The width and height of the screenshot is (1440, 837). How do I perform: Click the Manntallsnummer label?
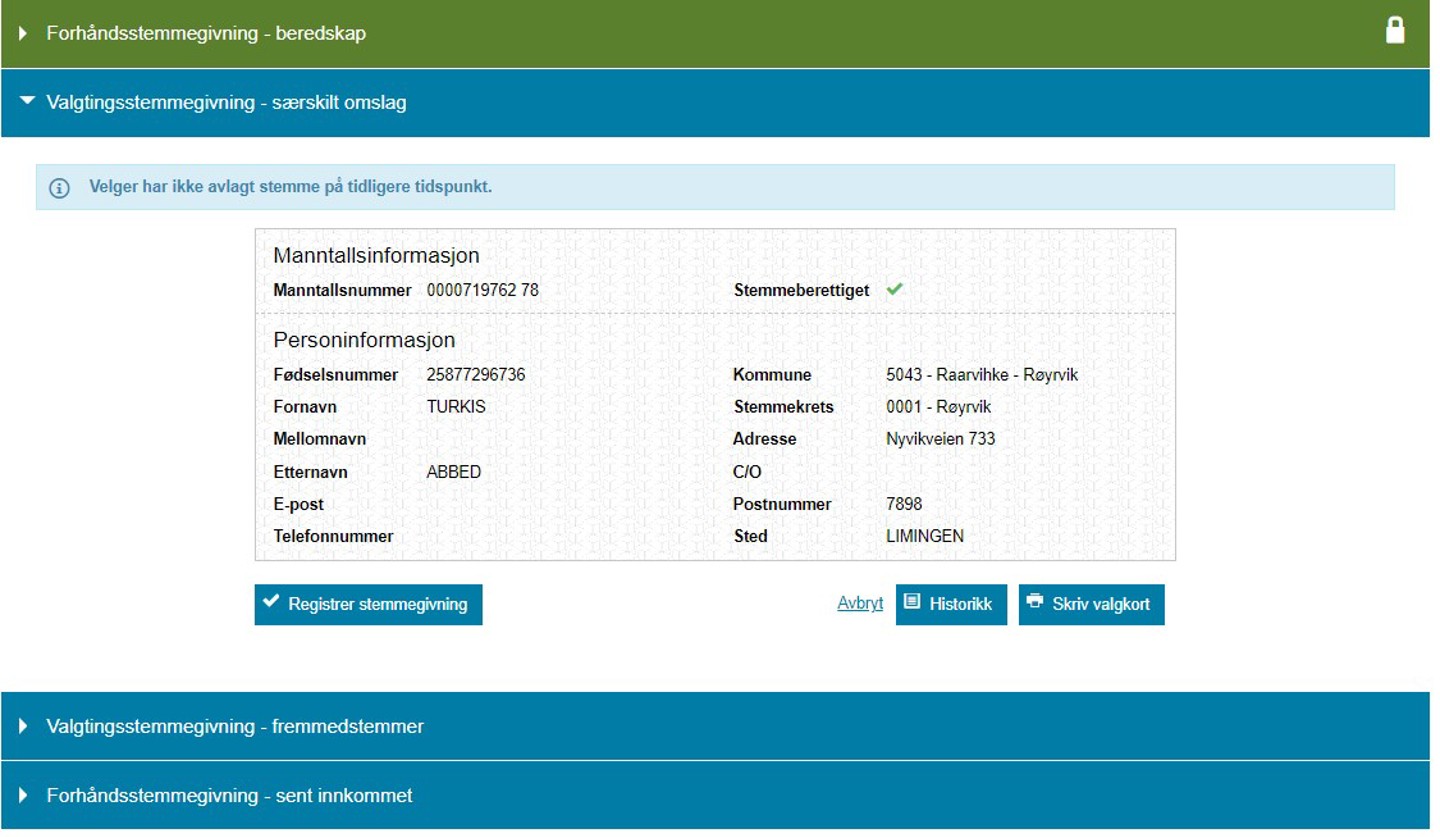pos(342,290)
